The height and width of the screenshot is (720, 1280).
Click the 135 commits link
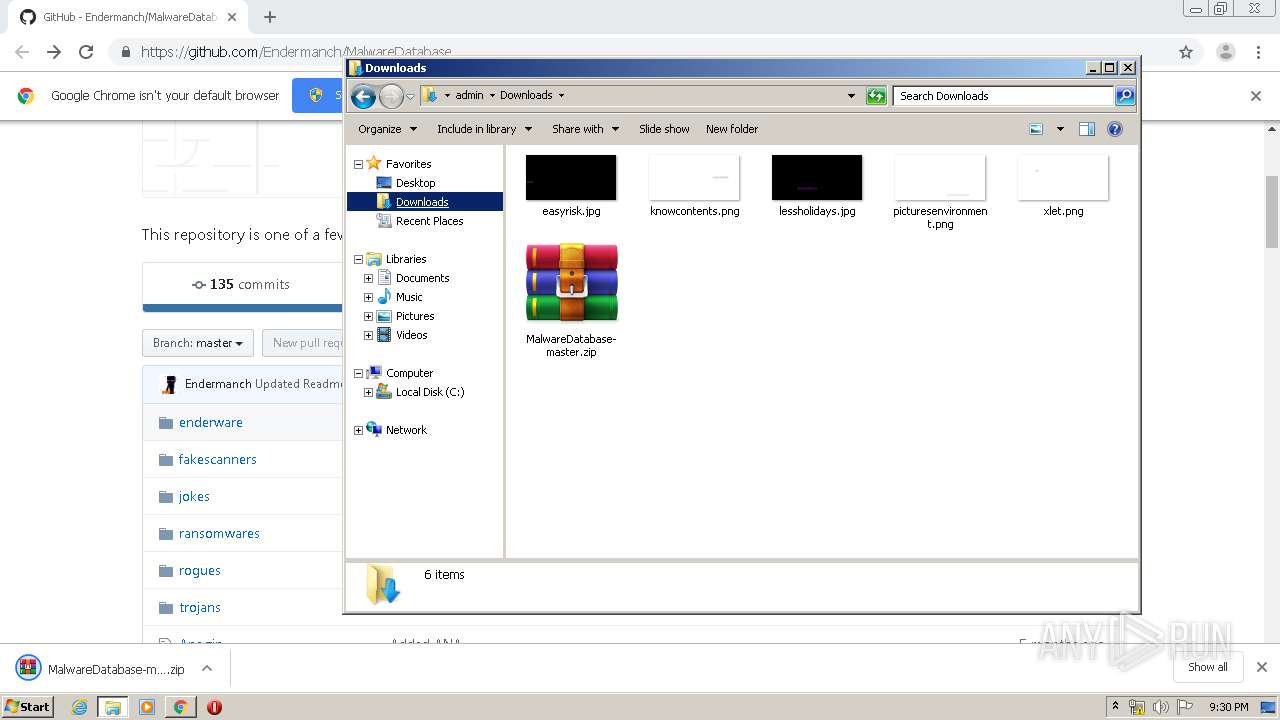point(241,284)
